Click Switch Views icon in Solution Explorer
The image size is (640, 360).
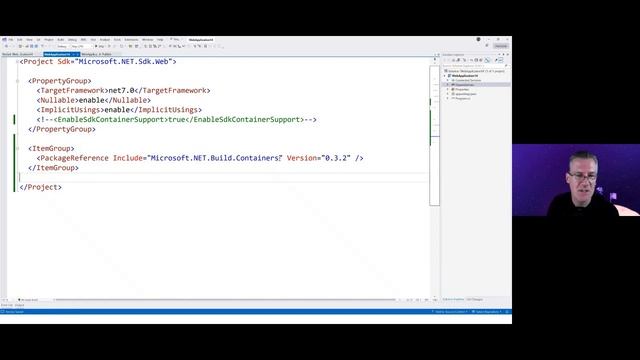pyautogui.click(x=459, y=60)
